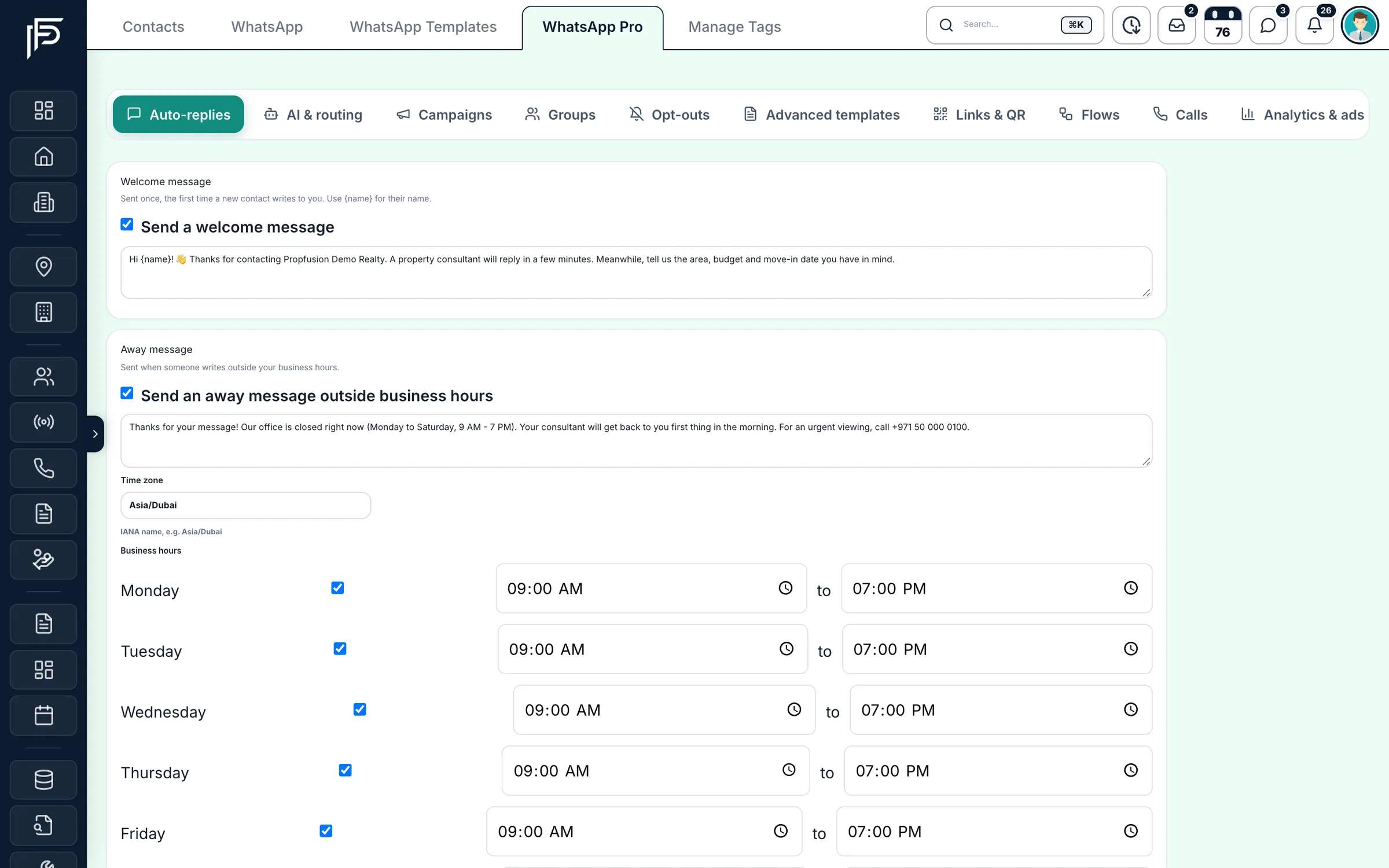1389x868 pixels.
Task: Open the broadcast signal icon in the sidebar
Action: pyautogui.click(x=43, y=422)
